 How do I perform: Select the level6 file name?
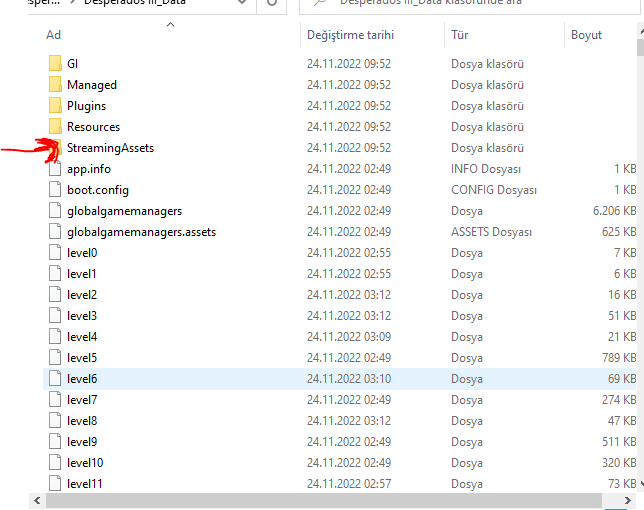point(82,379)
